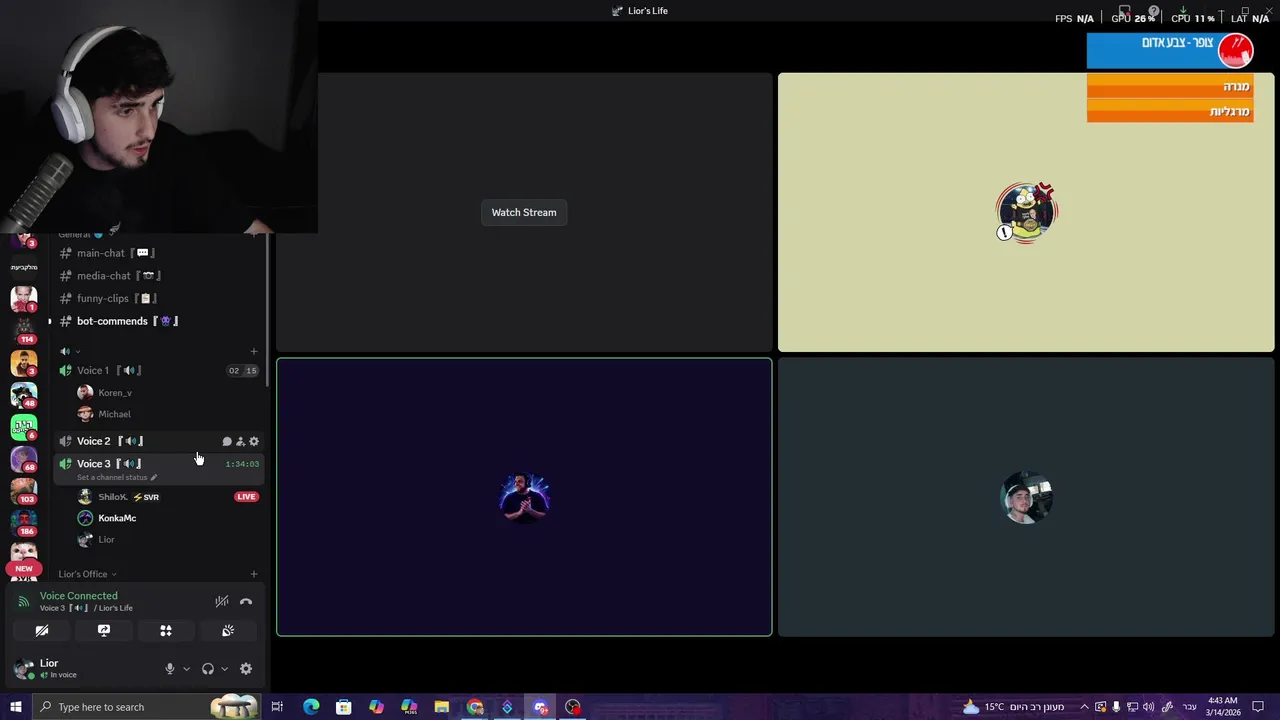
Task: Click the LIVE badge next to ShiloX.
Action: (246, 497)
